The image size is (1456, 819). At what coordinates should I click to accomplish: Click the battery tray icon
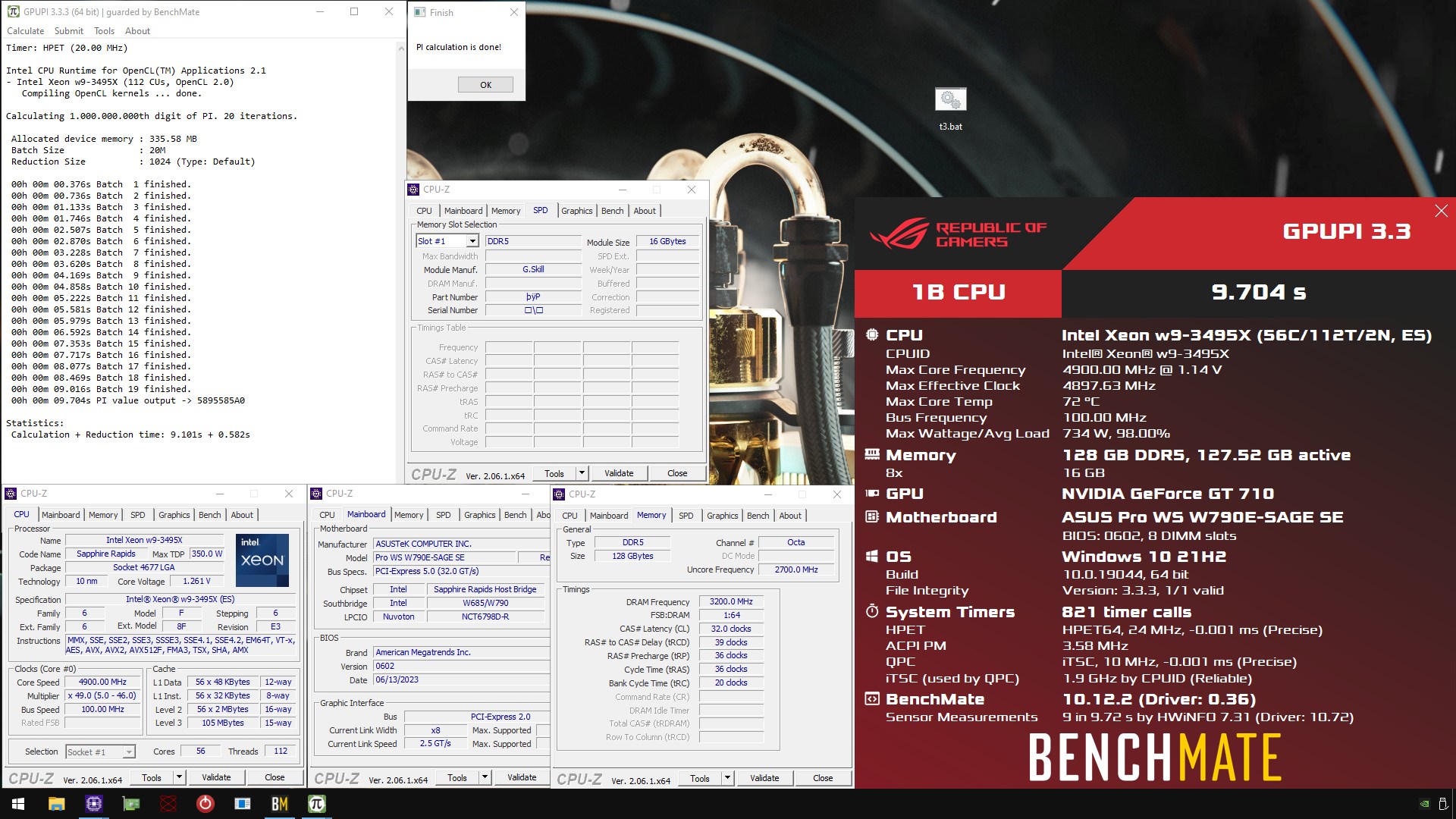click(x=1443, y=804)
